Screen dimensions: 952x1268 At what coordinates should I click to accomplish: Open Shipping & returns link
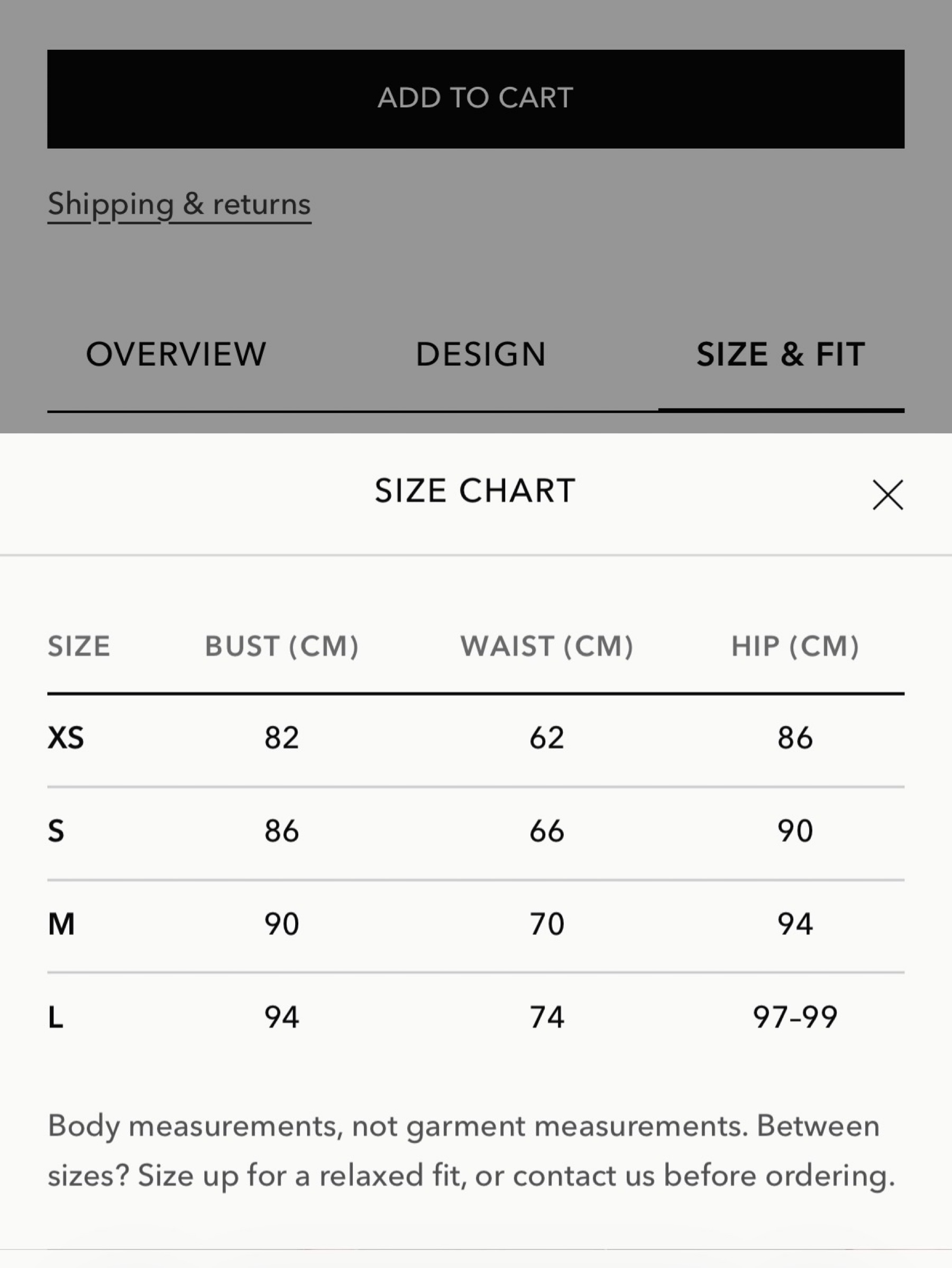coord(179,205)
